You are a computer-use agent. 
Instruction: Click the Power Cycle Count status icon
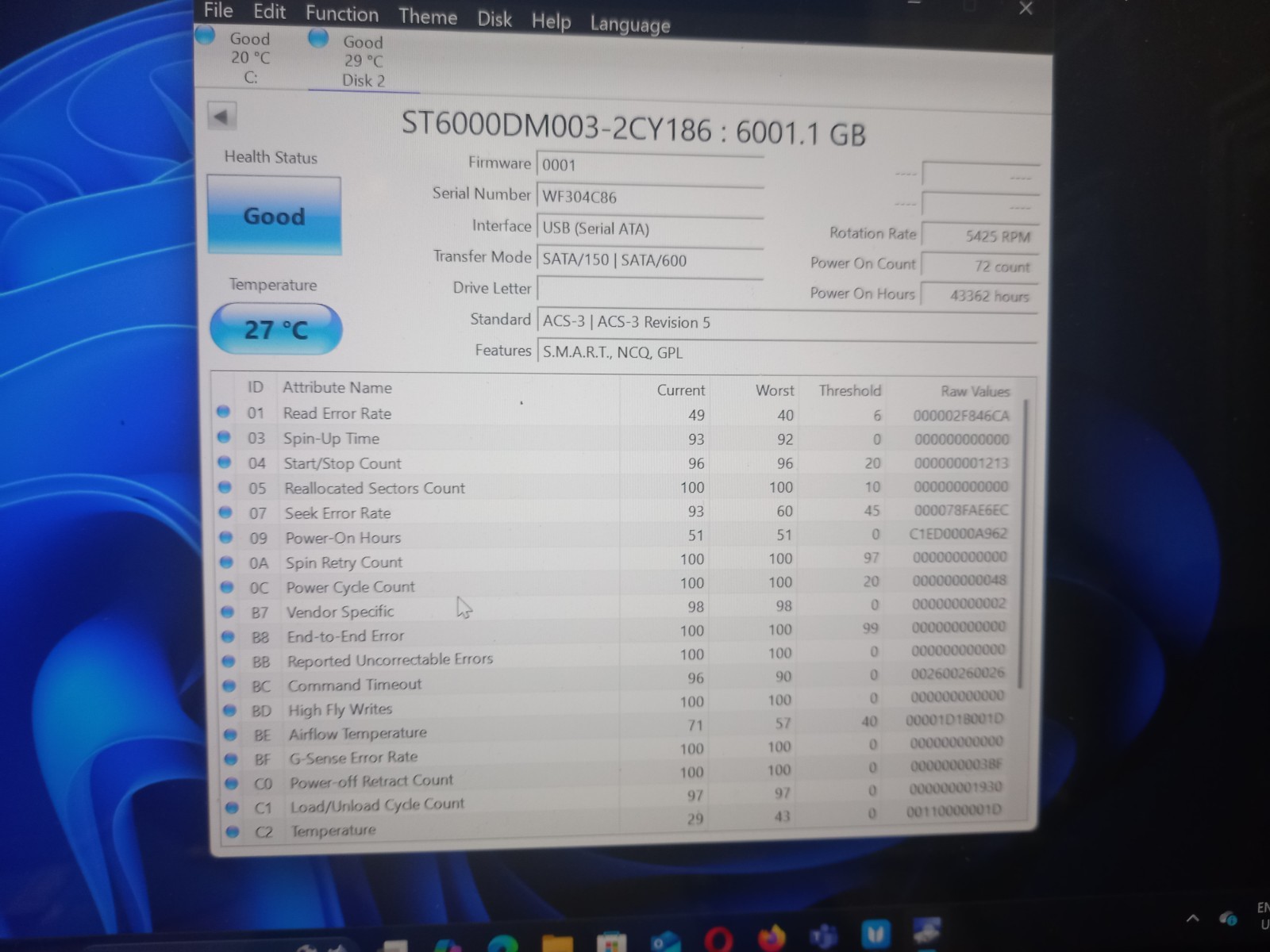click(227, 587)
